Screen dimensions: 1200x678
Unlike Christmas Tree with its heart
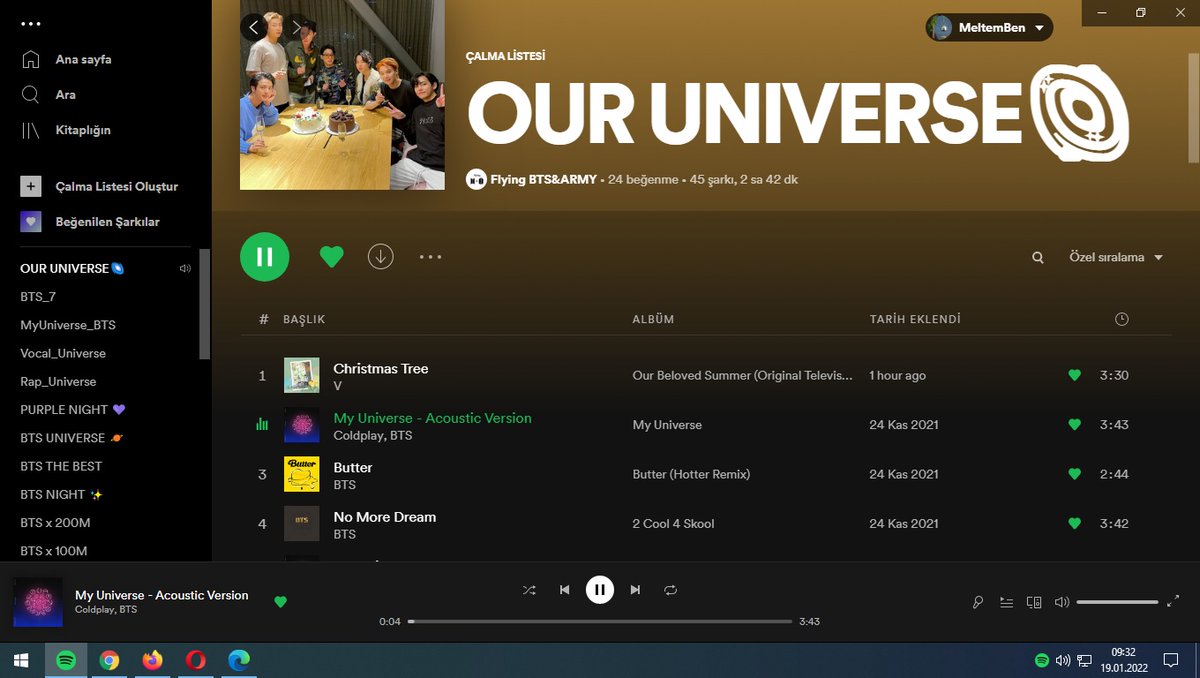point(1075,376)
